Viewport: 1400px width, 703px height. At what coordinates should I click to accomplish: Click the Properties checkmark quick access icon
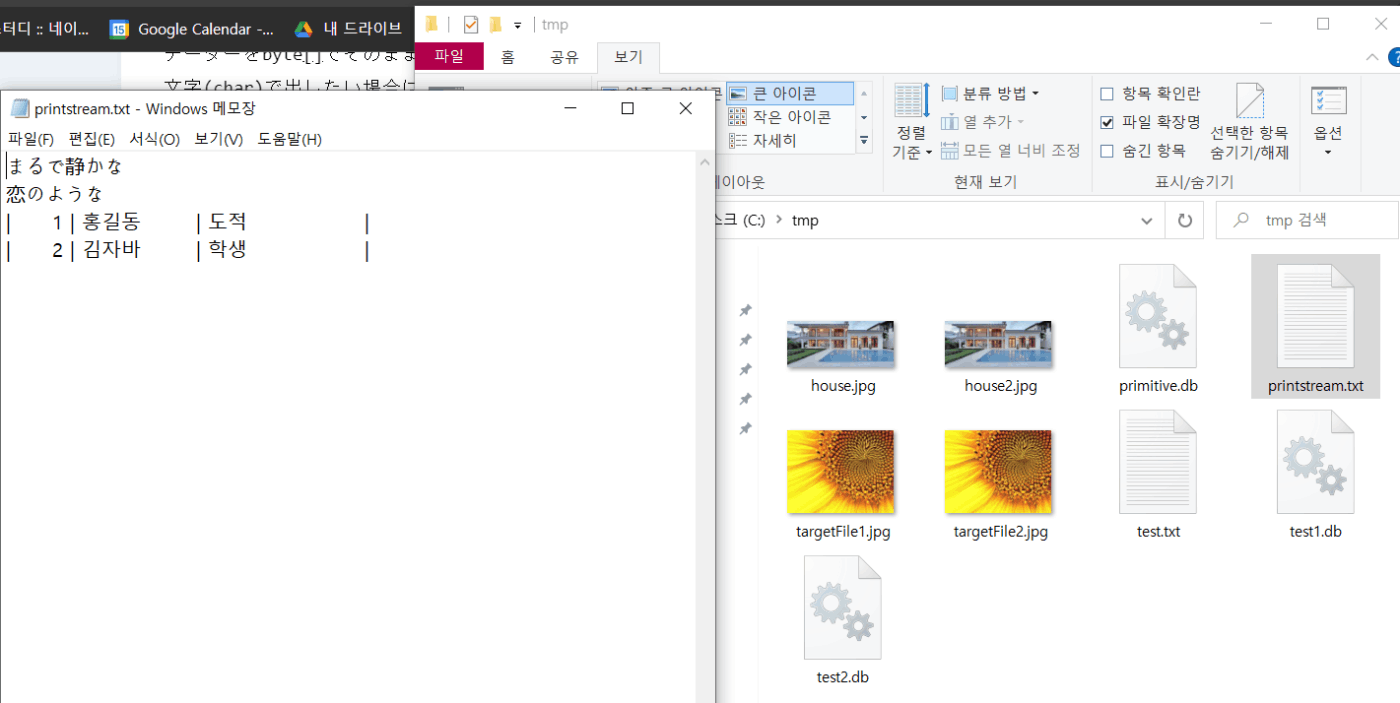(471, 24)
